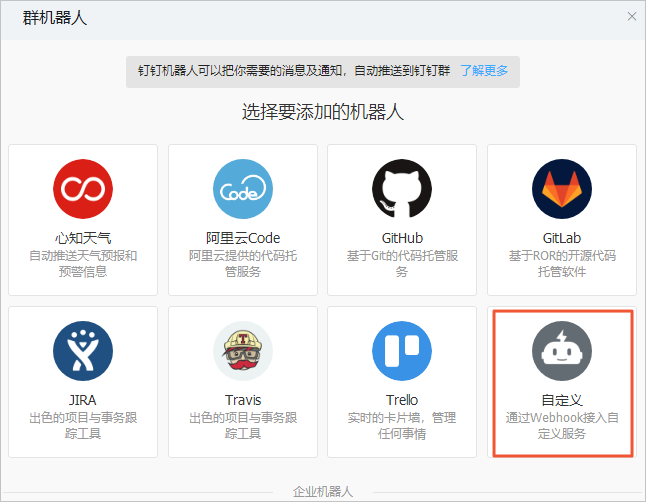Click the 自定义 name label
The image size is (646, 502).
tap(562, 400)
